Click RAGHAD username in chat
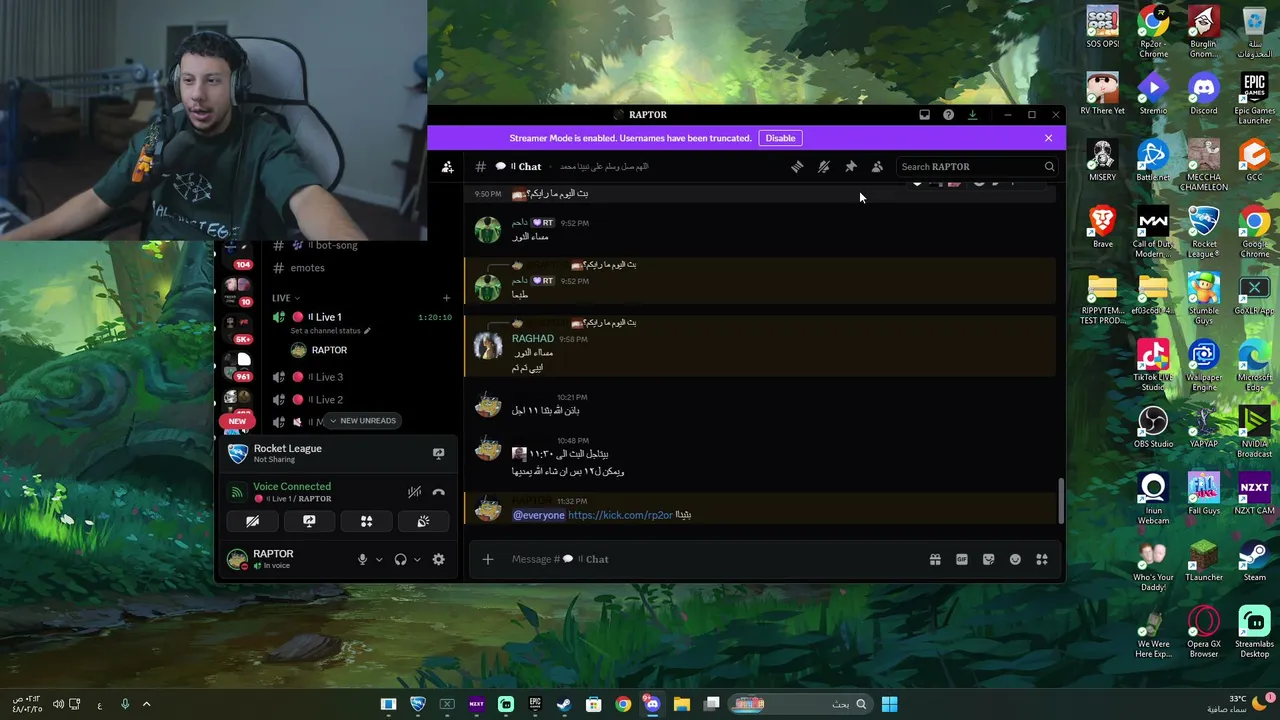 (533, 338)
